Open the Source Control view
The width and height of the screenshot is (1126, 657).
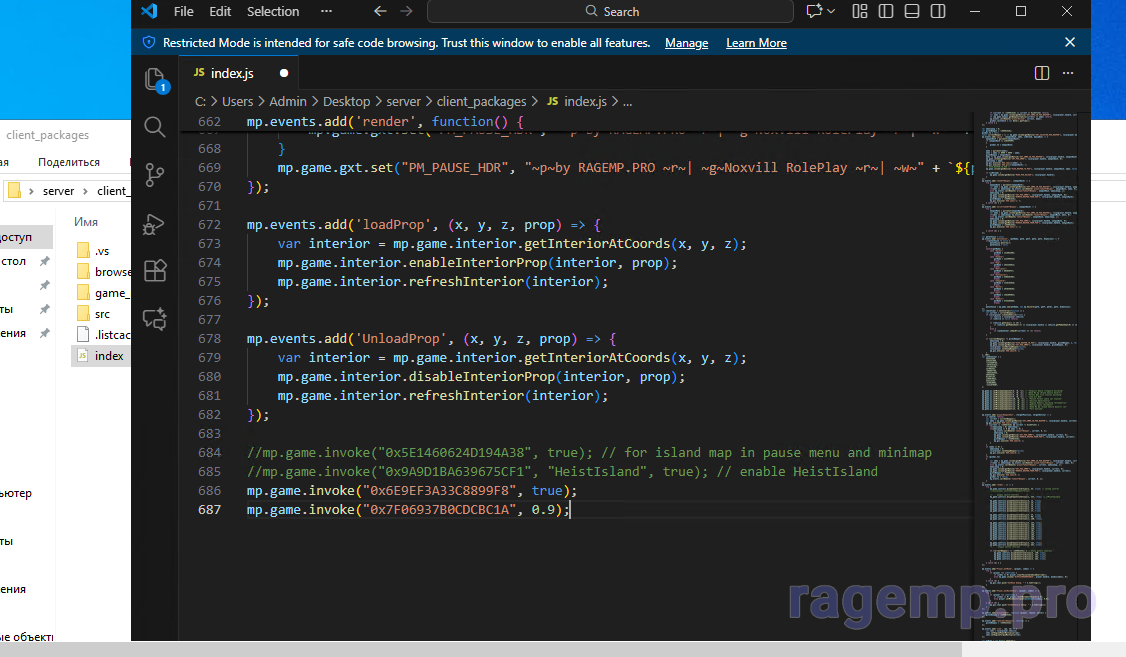(155, 175)
